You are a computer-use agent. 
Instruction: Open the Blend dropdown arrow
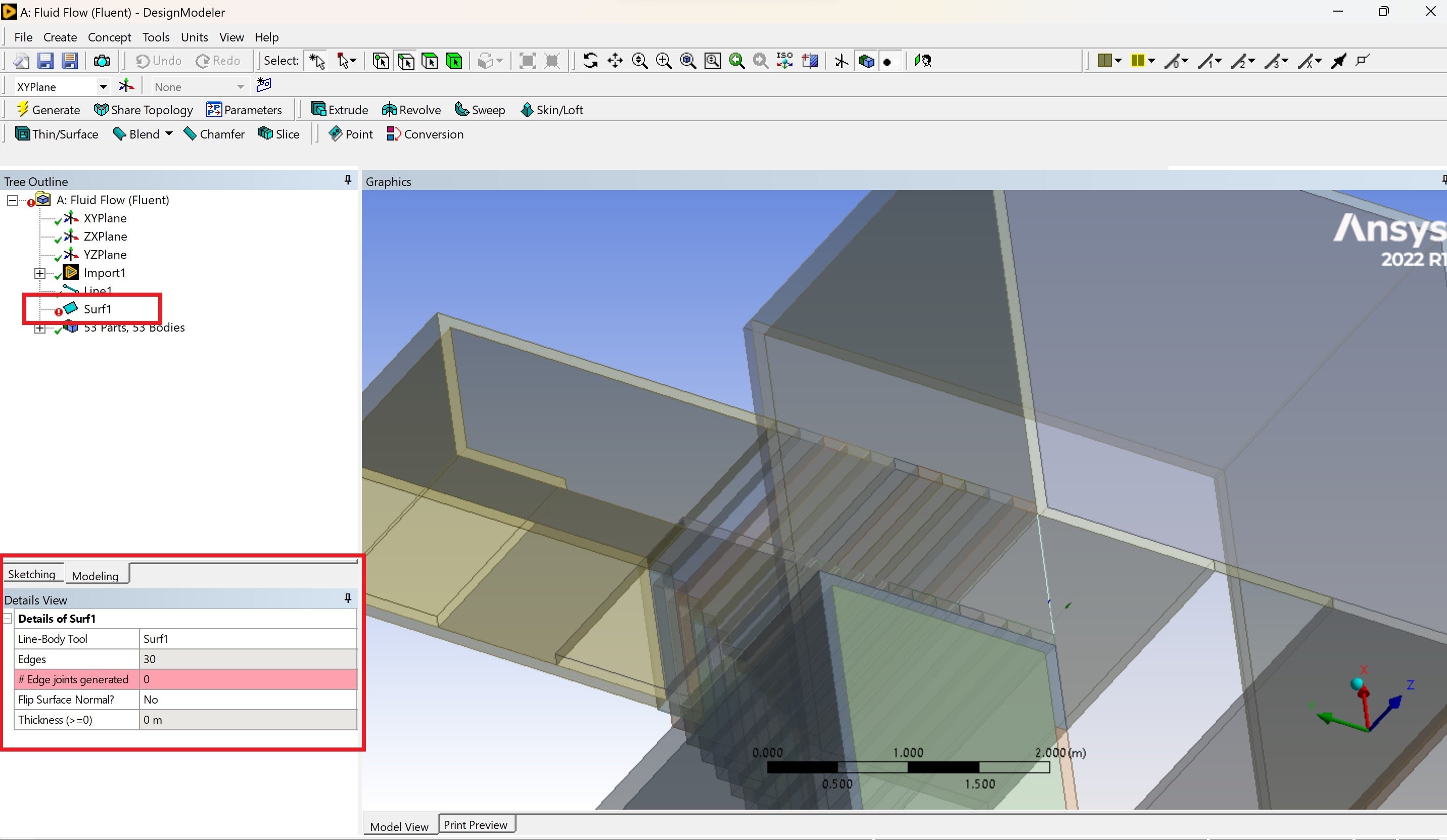point(169,134)
